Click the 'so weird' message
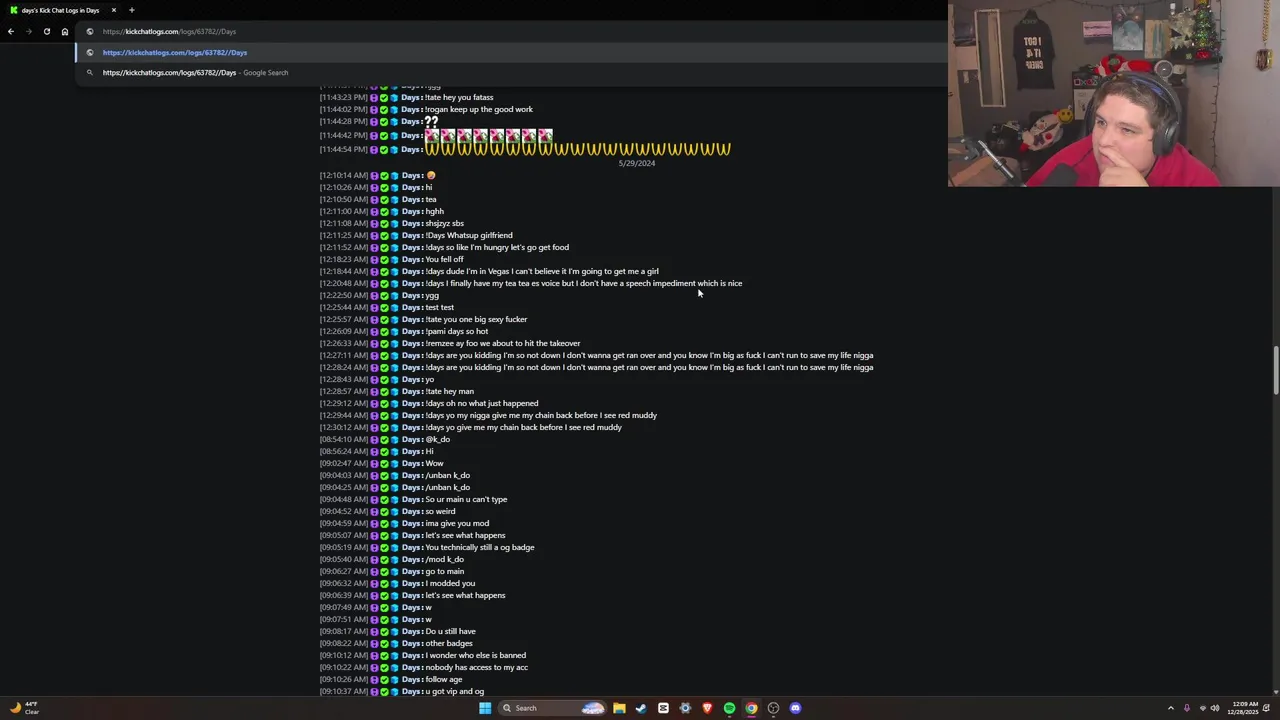Viewport: 1280px width, 720px height. pyautogui.click(x=440, y=511)
